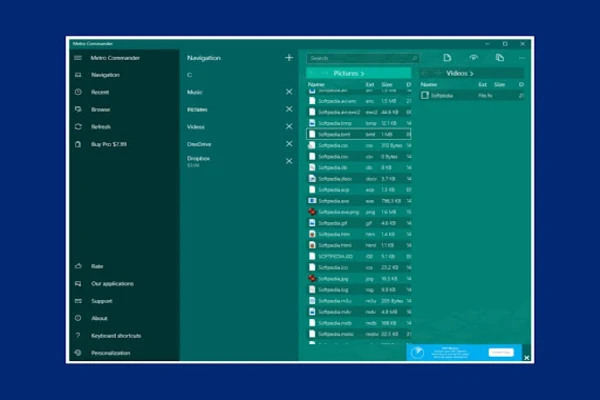This screenshot has height=400, width=600.
Task: Select the Softpedia.exe file
Action: [359, 201]
